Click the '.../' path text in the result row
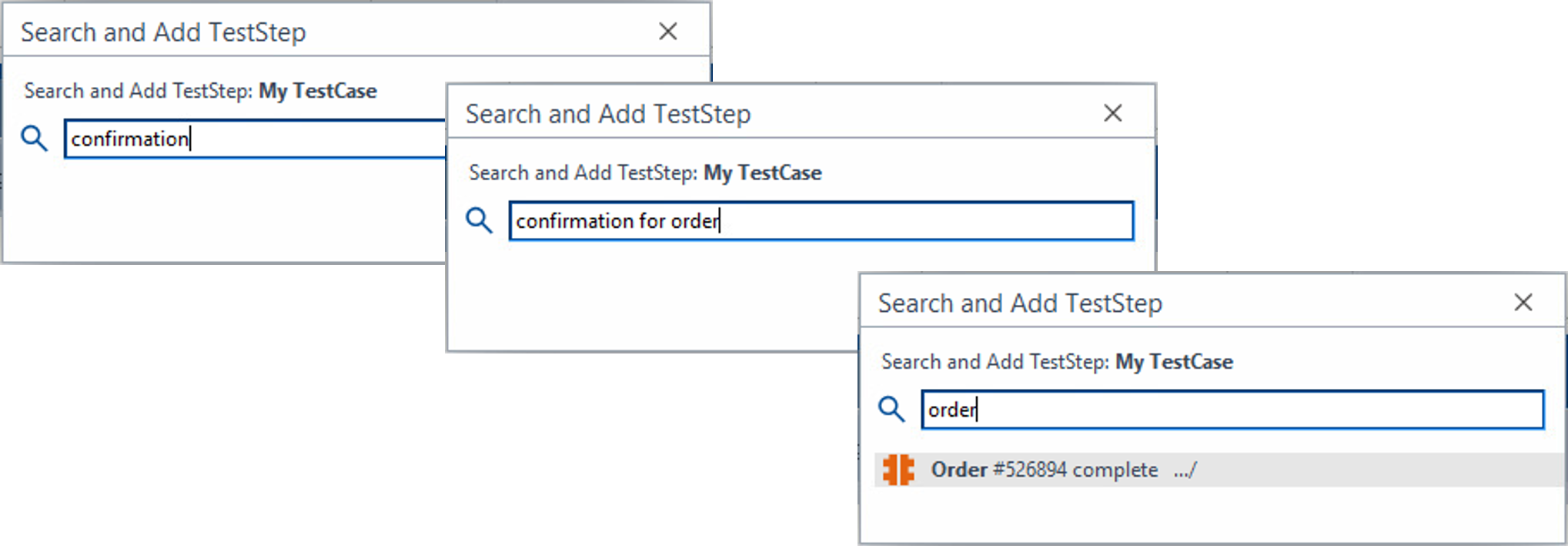The image size is (1568, 546). click(1185, 471)
